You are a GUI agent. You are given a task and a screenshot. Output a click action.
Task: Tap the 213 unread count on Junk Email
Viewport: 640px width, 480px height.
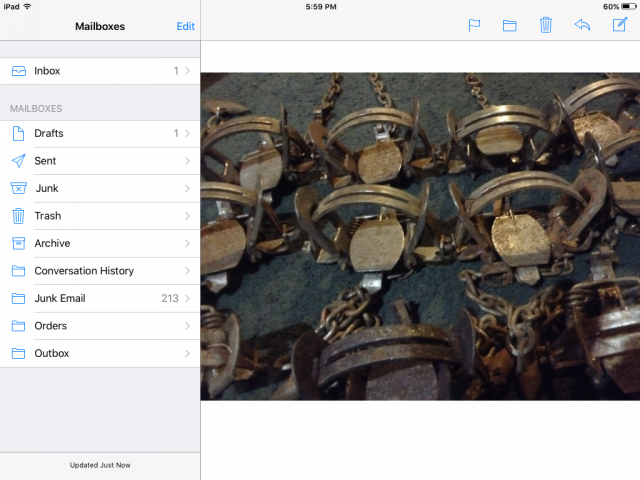[170, 298]
